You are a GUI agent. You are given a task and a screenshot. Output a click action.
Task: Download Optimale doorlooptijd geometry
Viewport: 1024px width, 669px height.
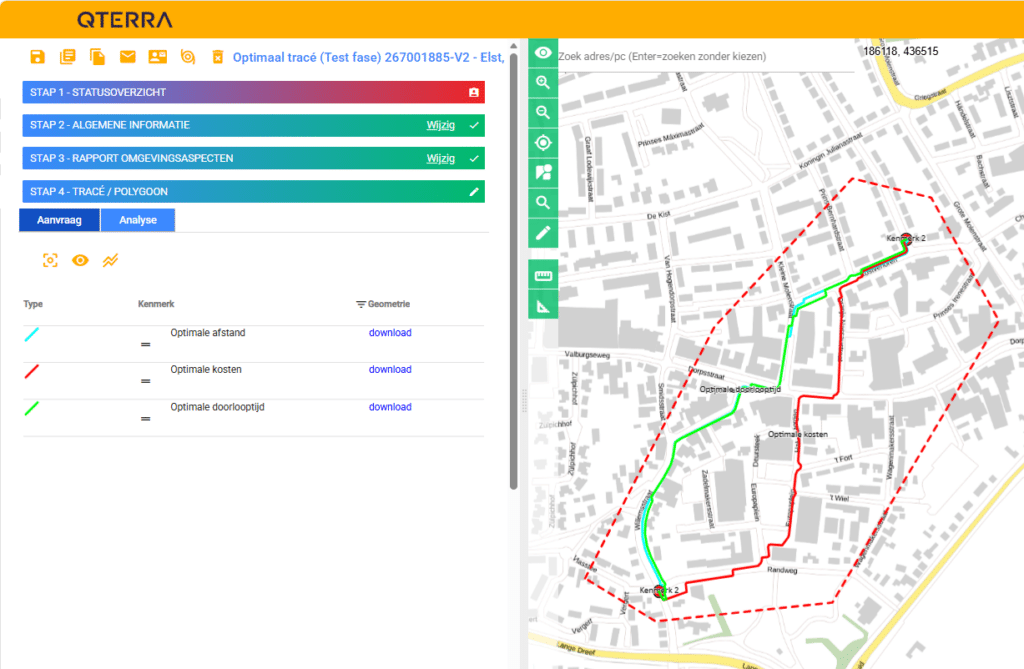390,406
